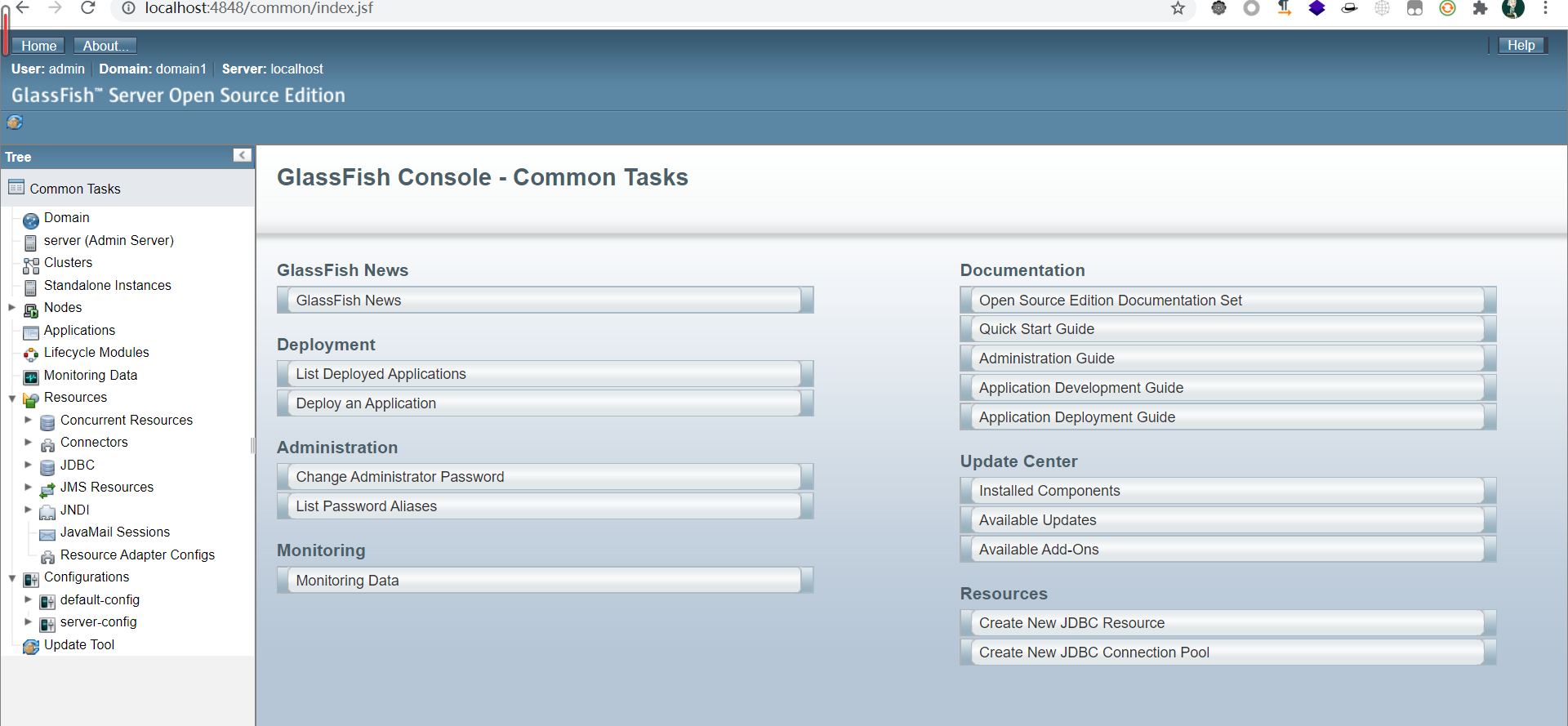This screenshot has height=726, width=1568.
Task: Click the Nodes icon in tree
Action: 31,310
